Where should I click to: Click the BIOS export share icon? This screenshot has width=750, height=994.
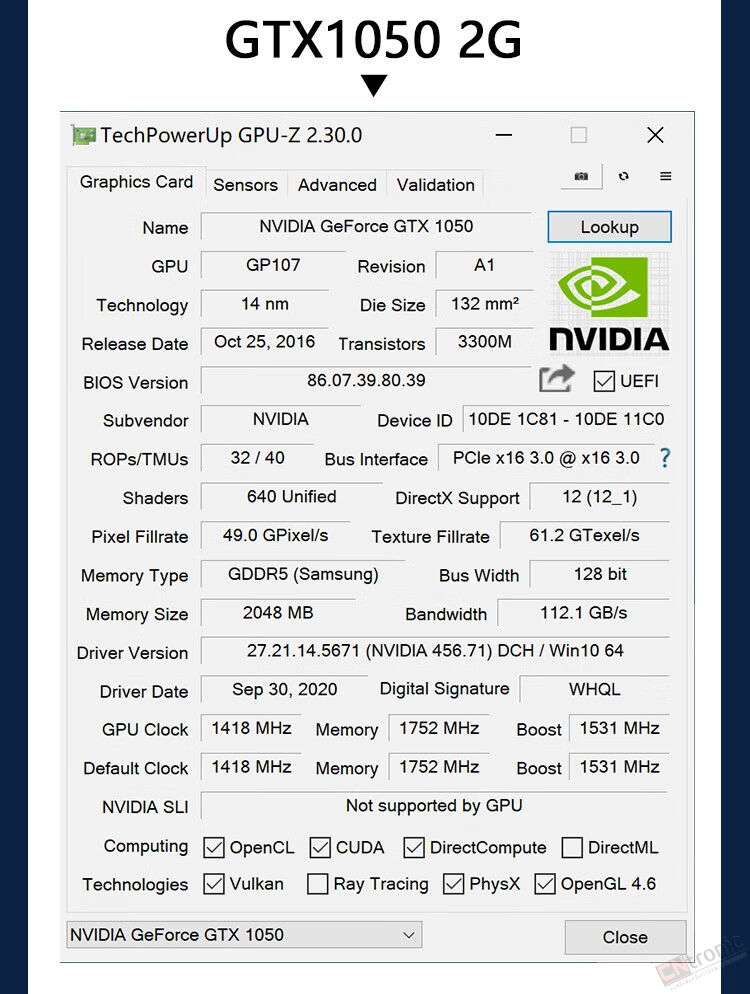point(557,380)
